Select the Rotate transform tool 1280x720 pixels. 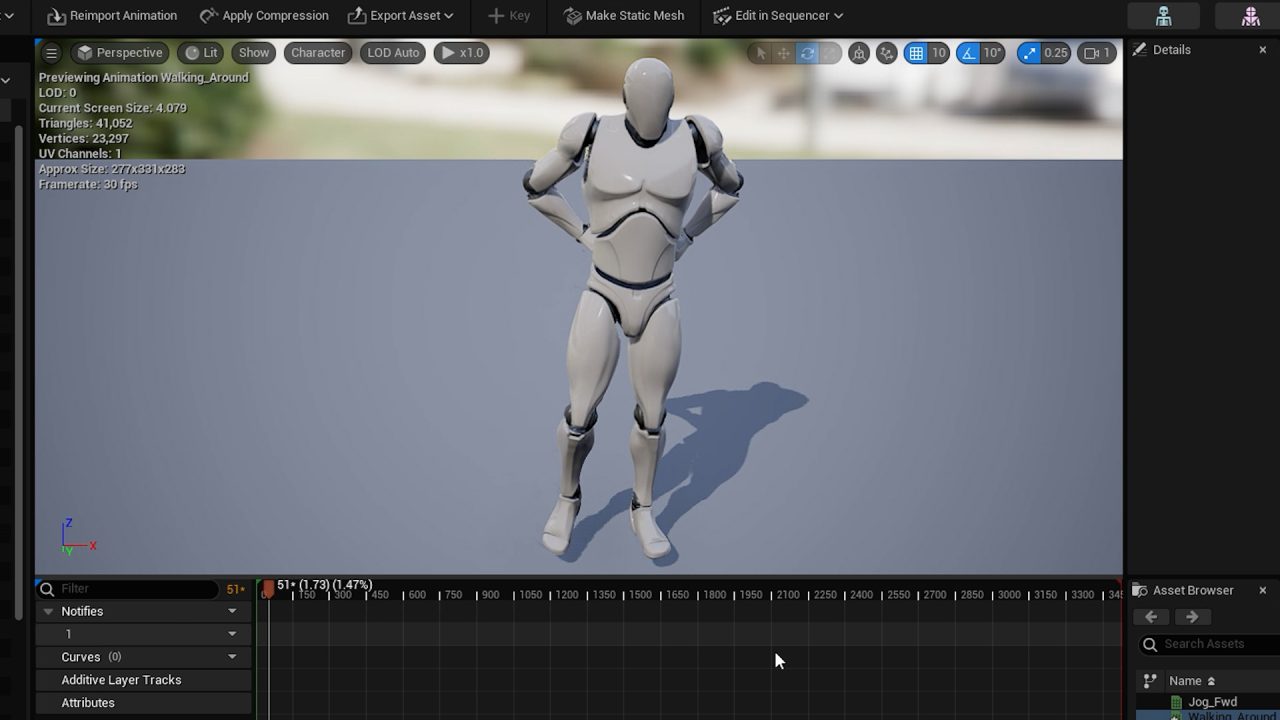coord(807,52)
